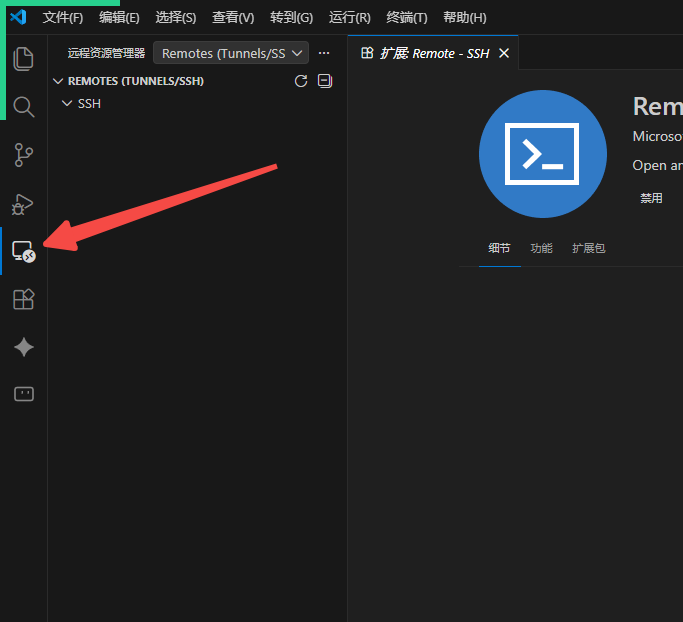Open the Explorer view in activity bar
The width and height of the screenshot is (683, 622).
[x=23, y=59]
